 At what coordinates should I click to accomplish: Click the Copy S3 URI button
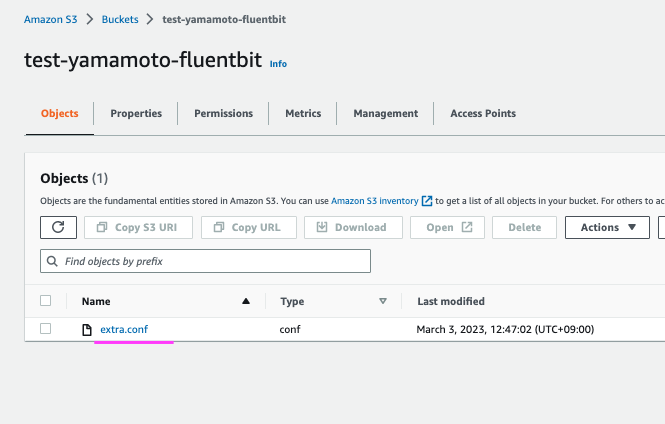(138, 227)
